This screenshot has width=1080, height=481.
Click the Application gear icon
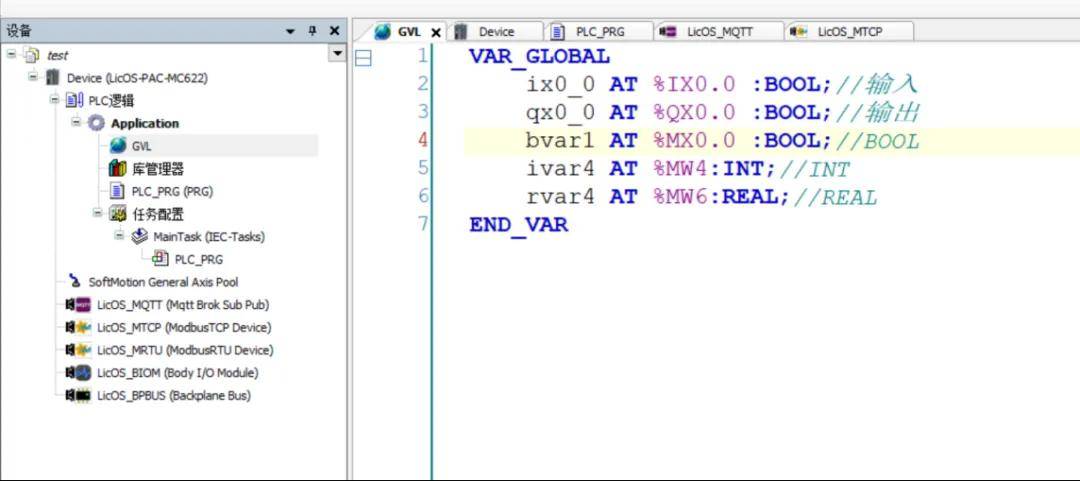coord(96,123)
